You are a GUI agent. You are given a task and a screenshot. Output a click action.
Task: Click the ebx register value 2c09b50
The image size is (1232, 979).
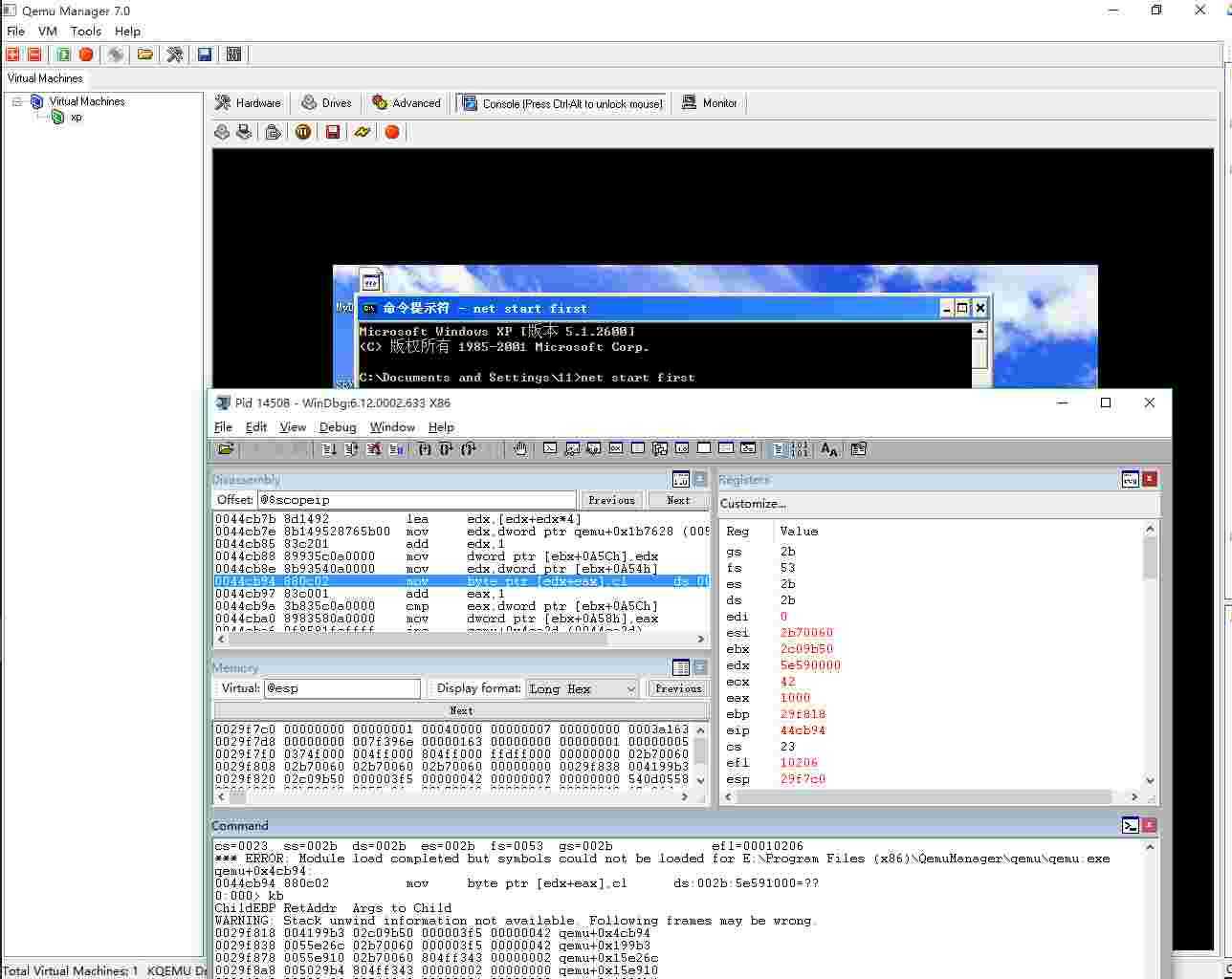coord(806,649)
